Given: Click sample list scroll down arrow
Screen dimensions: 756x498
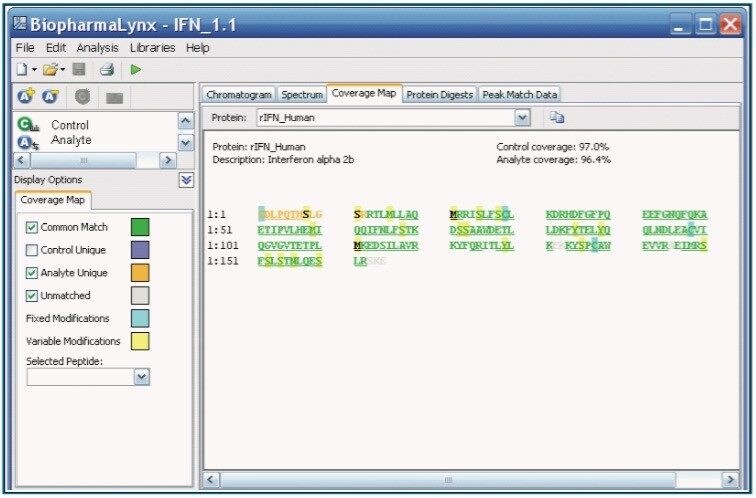Looking at the screenshot, I should click(186, 143).
